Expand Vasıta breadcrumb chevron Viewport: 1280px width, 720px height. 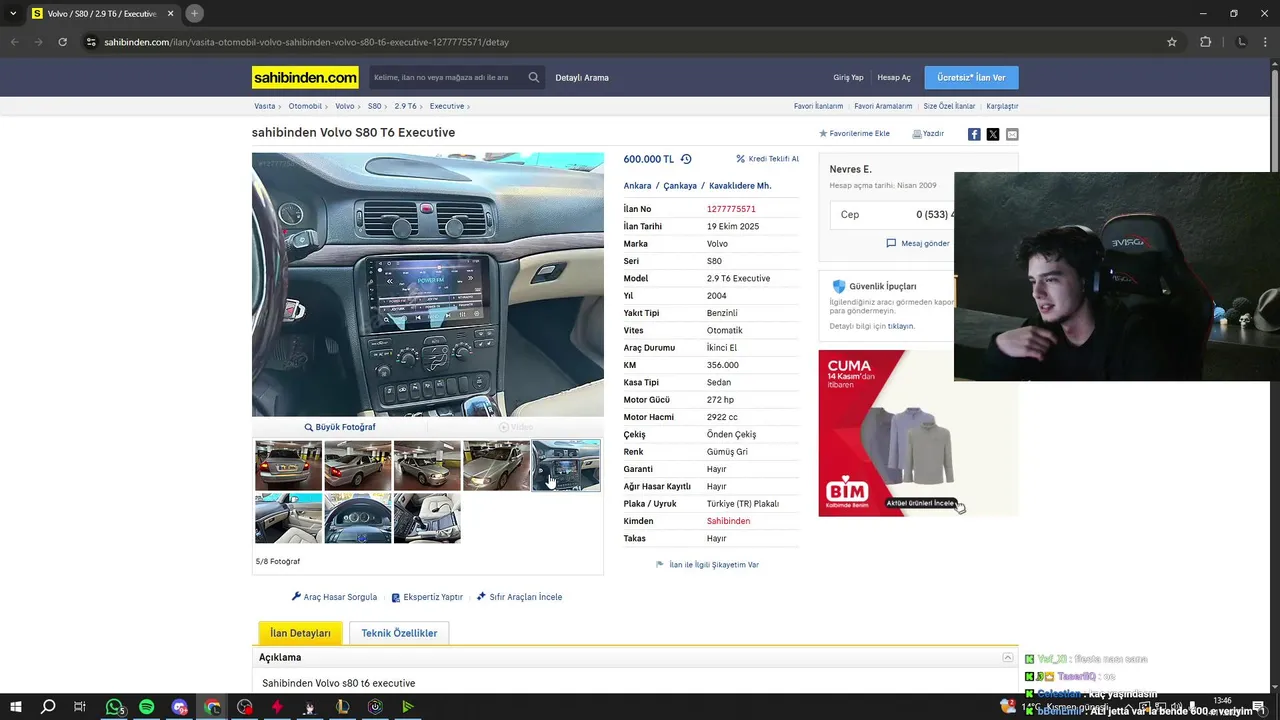280,106
